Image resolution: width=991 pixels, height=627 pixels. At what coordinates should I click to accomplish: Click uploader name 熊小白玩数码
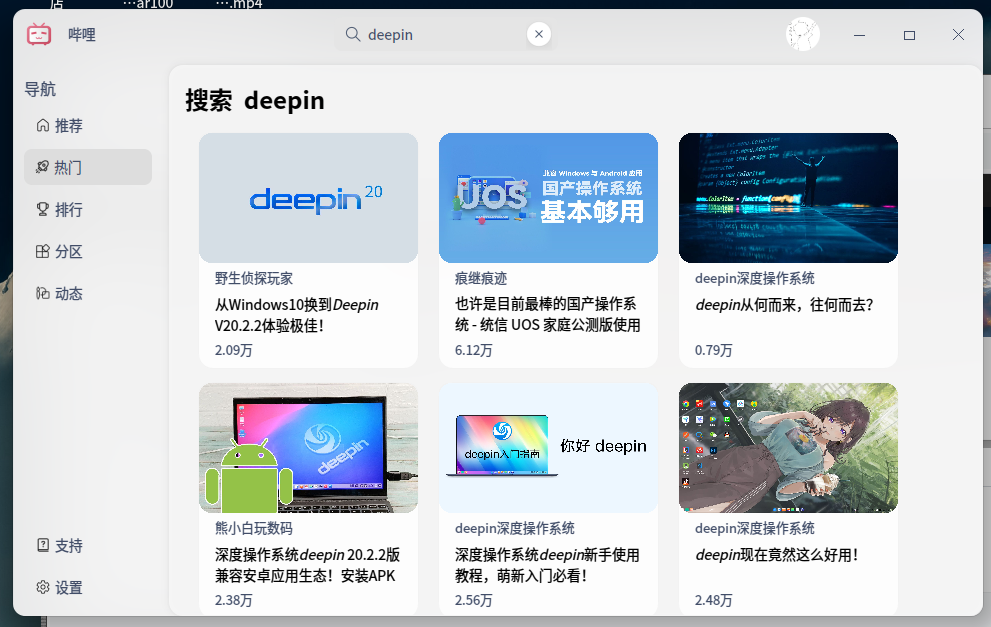click(x=254, y=528)
